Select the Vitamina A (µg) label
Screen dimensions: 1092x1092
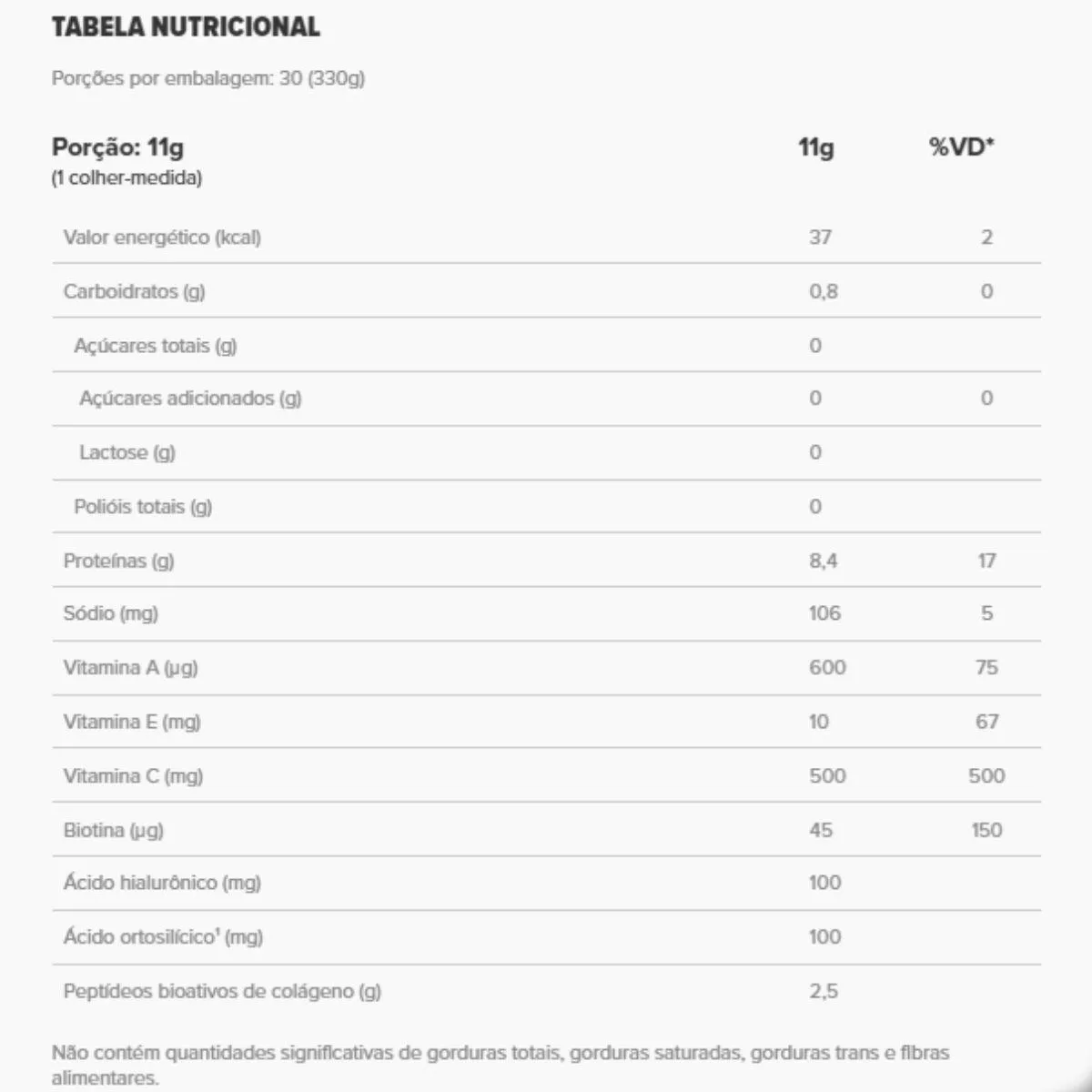[130, 668]
